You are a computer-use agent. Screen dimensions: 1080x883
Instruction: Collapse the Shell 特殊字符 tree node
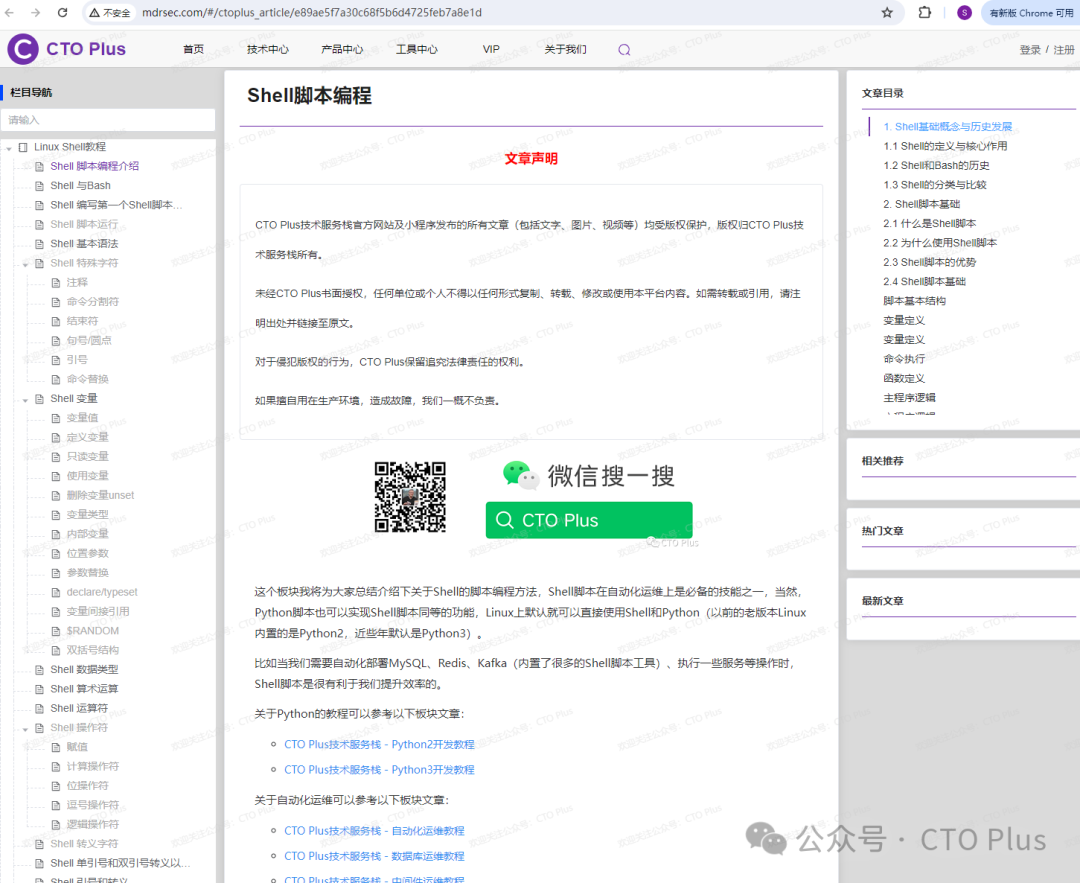[x=25, y=264]
